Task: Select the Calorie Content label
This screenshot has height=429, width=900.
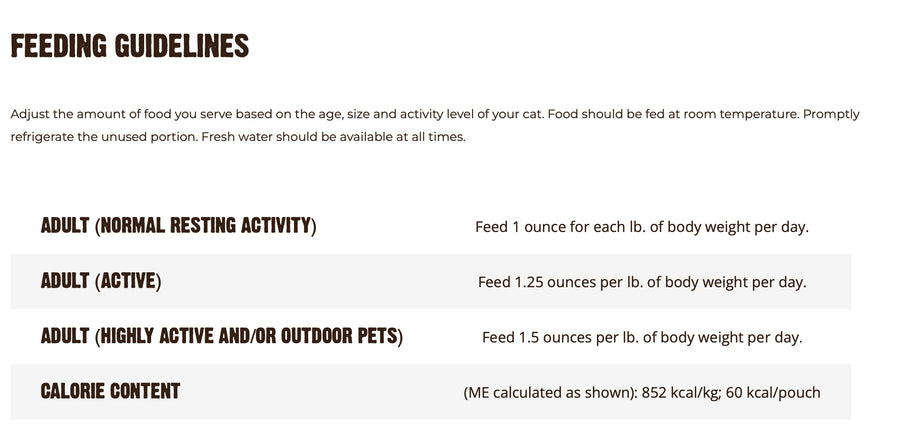Action: point(110,391)
